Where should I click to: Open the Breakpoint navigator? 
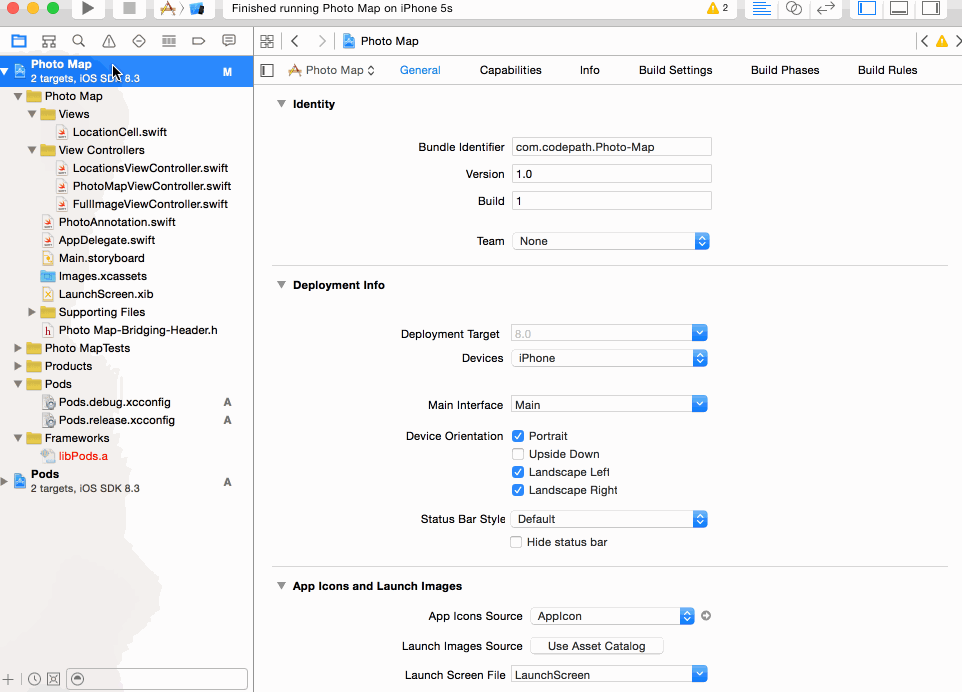click(197, 41)
